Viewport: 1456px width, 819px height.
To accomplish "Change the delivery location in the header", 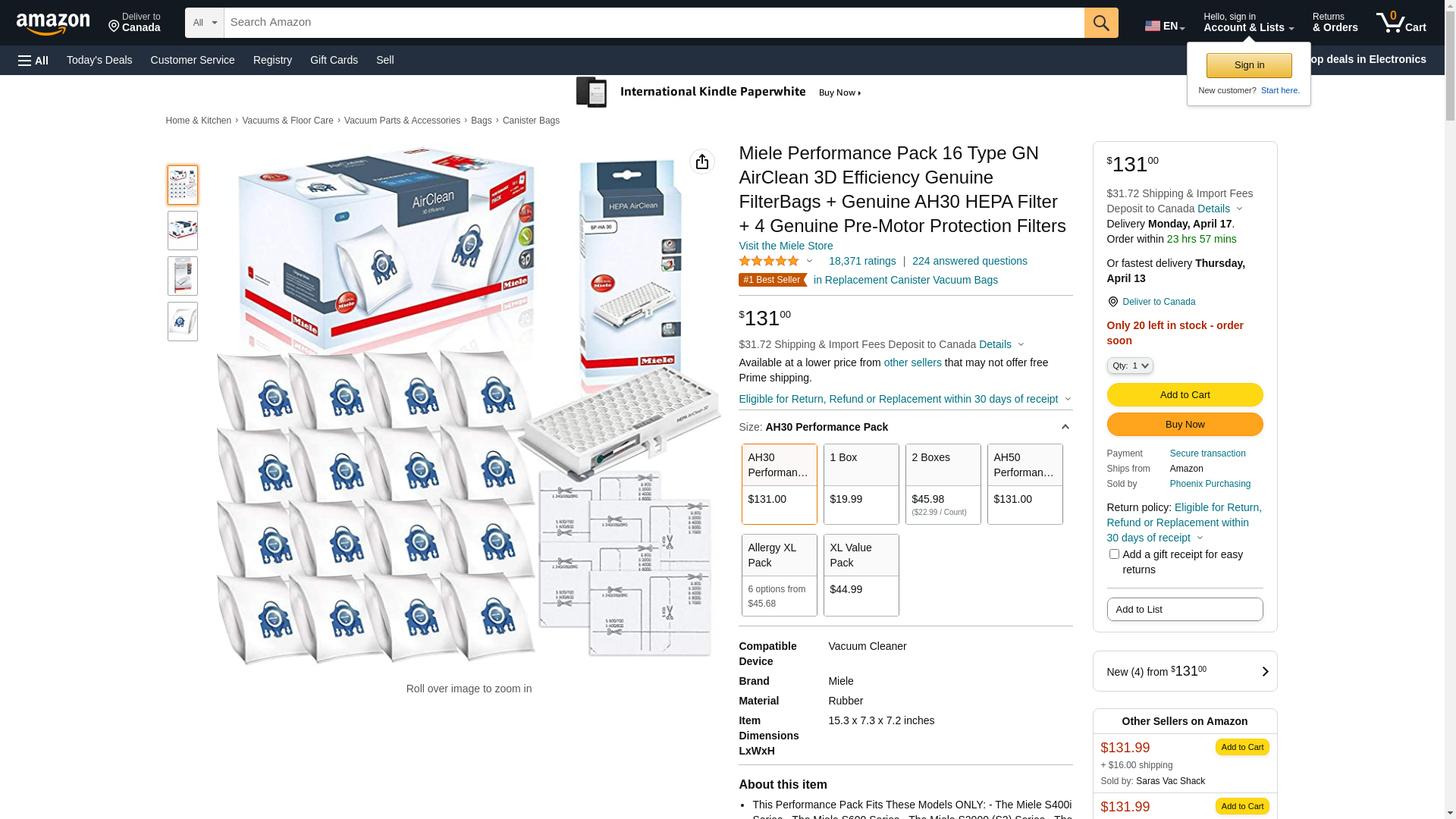I will pyautogui.click(x=134, y=23).
